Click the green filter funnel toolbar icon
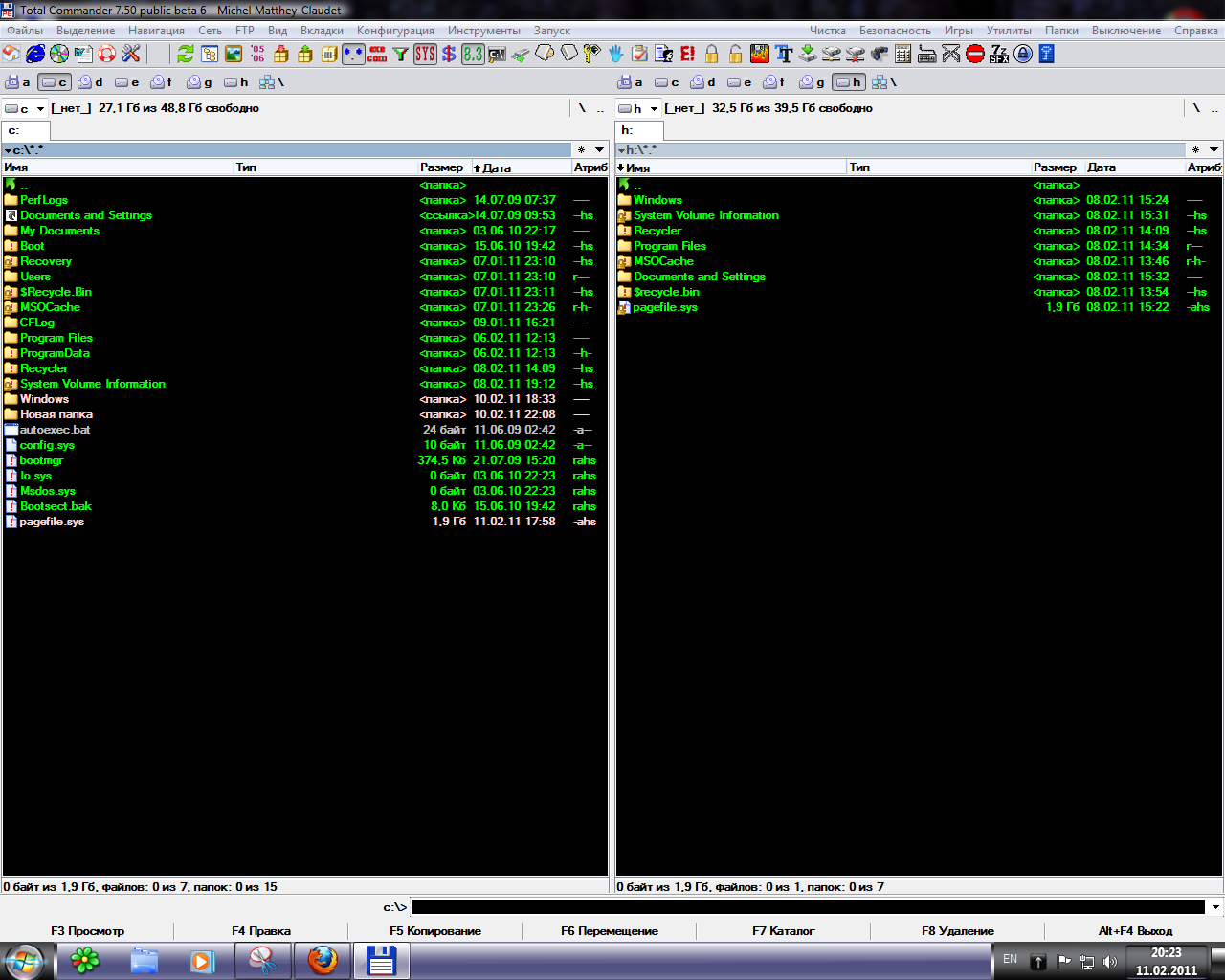This screenshot has height=980, width=1225. [x=401, y=55]
